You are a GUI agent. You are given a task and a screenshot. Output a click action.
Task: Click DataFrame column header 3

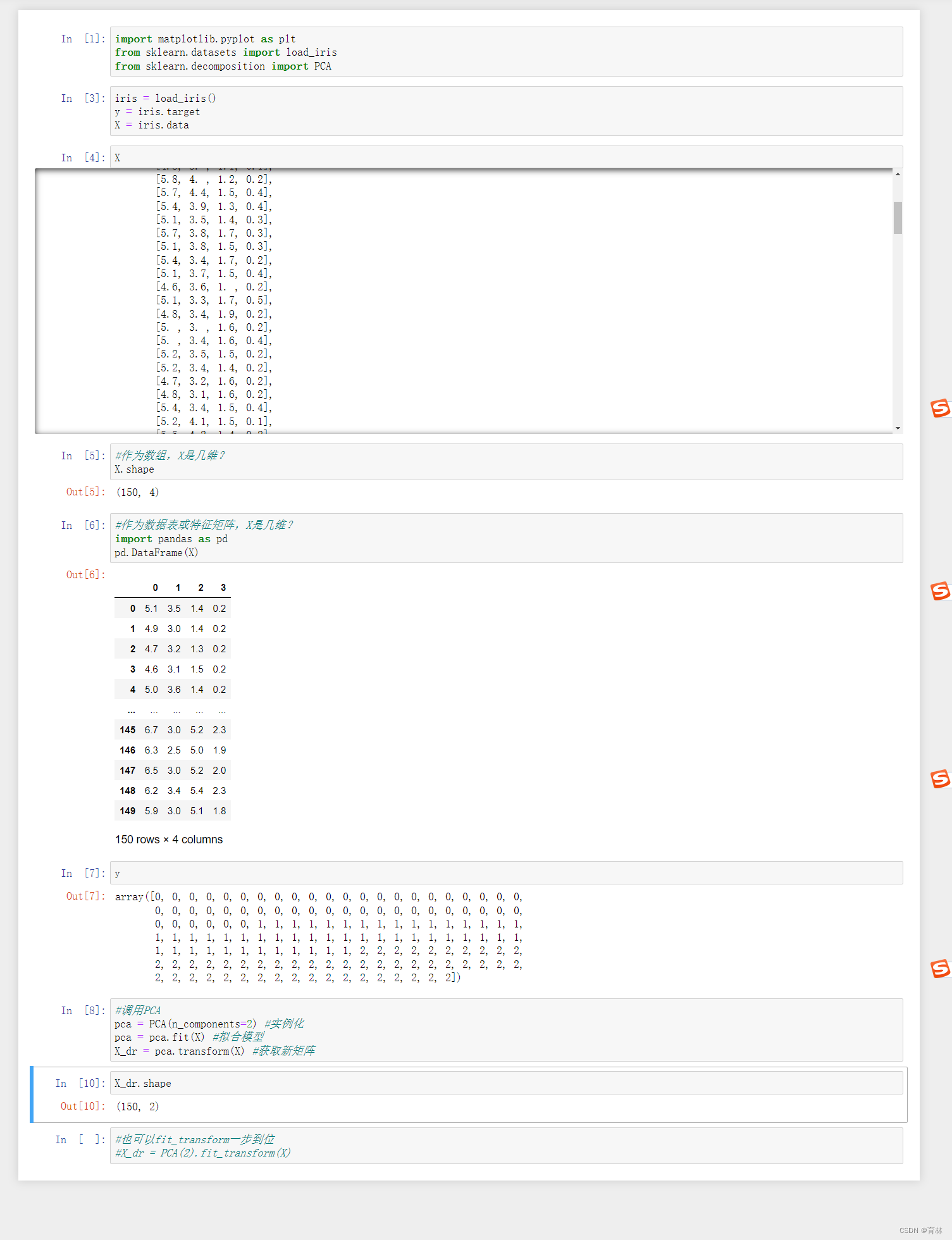coord(223,588)
